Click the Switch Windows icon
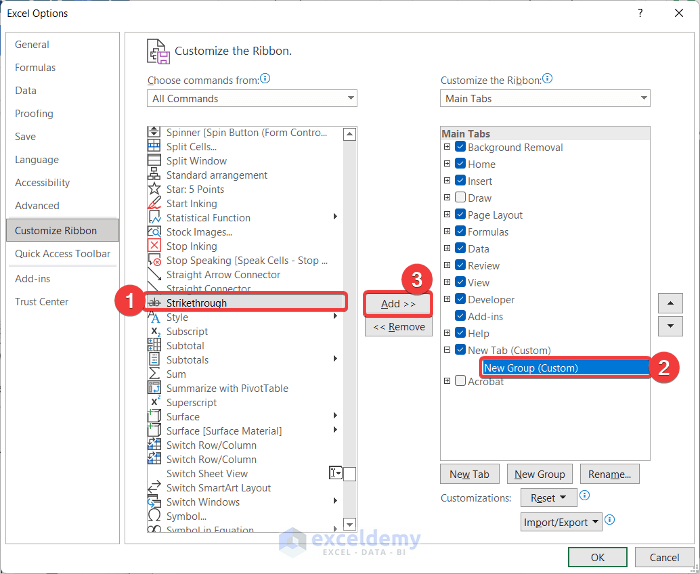 pos(154,502)
